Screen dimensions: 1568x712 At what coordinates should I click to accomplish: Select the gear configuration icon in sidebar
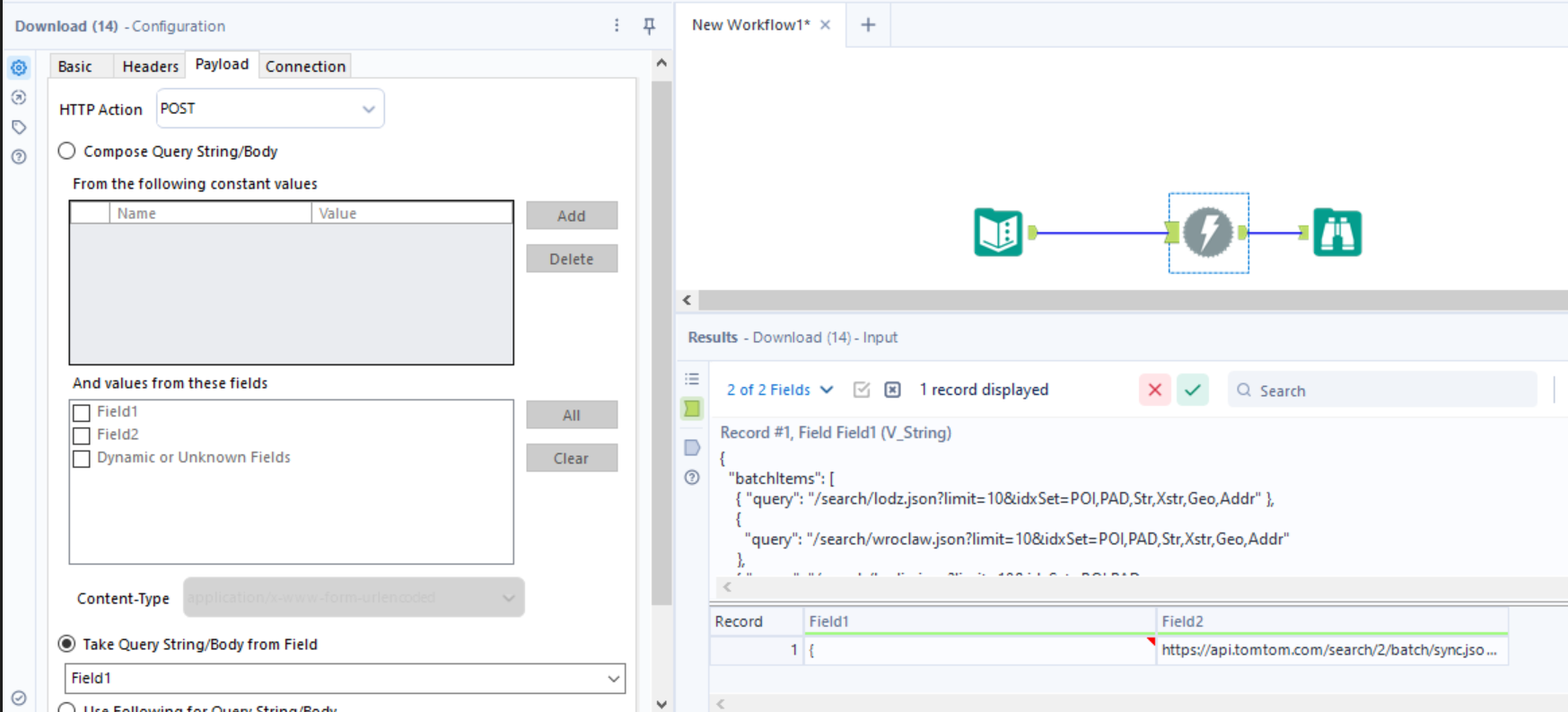[x=19, y=67]
